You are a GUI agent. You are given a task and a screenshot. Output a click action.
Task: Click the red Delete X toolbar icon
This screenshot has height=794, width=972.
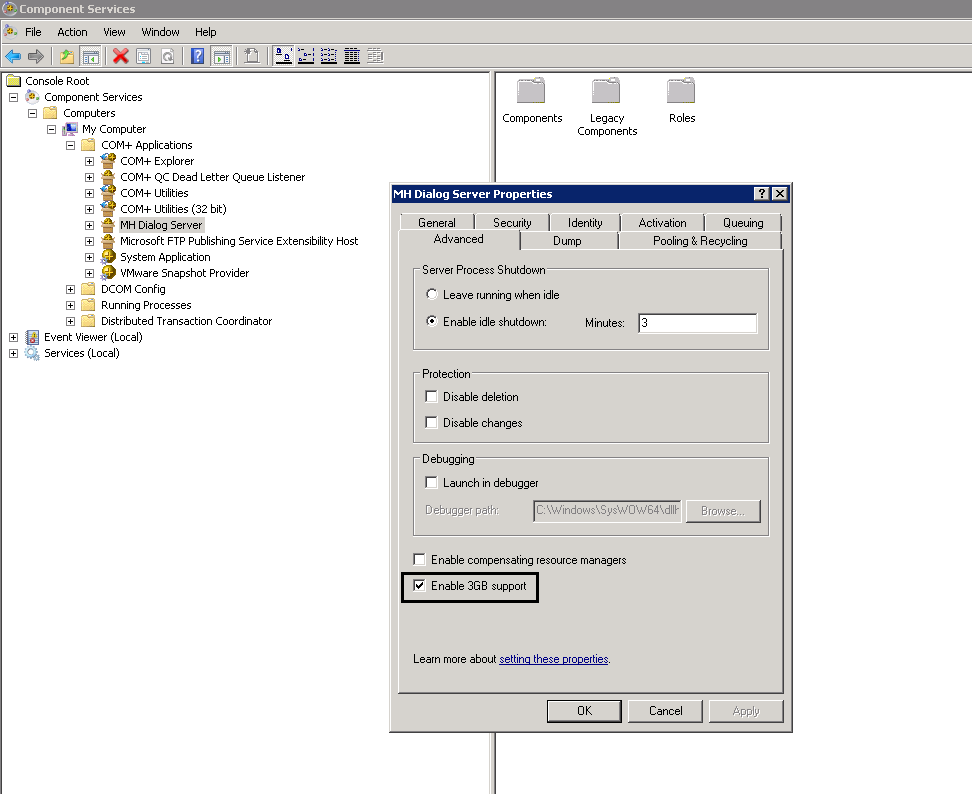(x=121, y=56)
